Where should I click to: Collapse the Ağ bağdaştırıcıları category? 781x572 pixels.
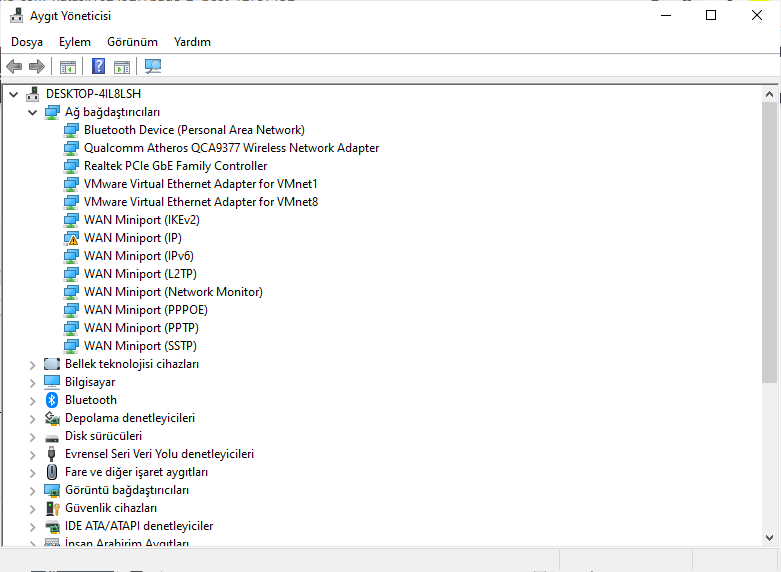(32, 113)
